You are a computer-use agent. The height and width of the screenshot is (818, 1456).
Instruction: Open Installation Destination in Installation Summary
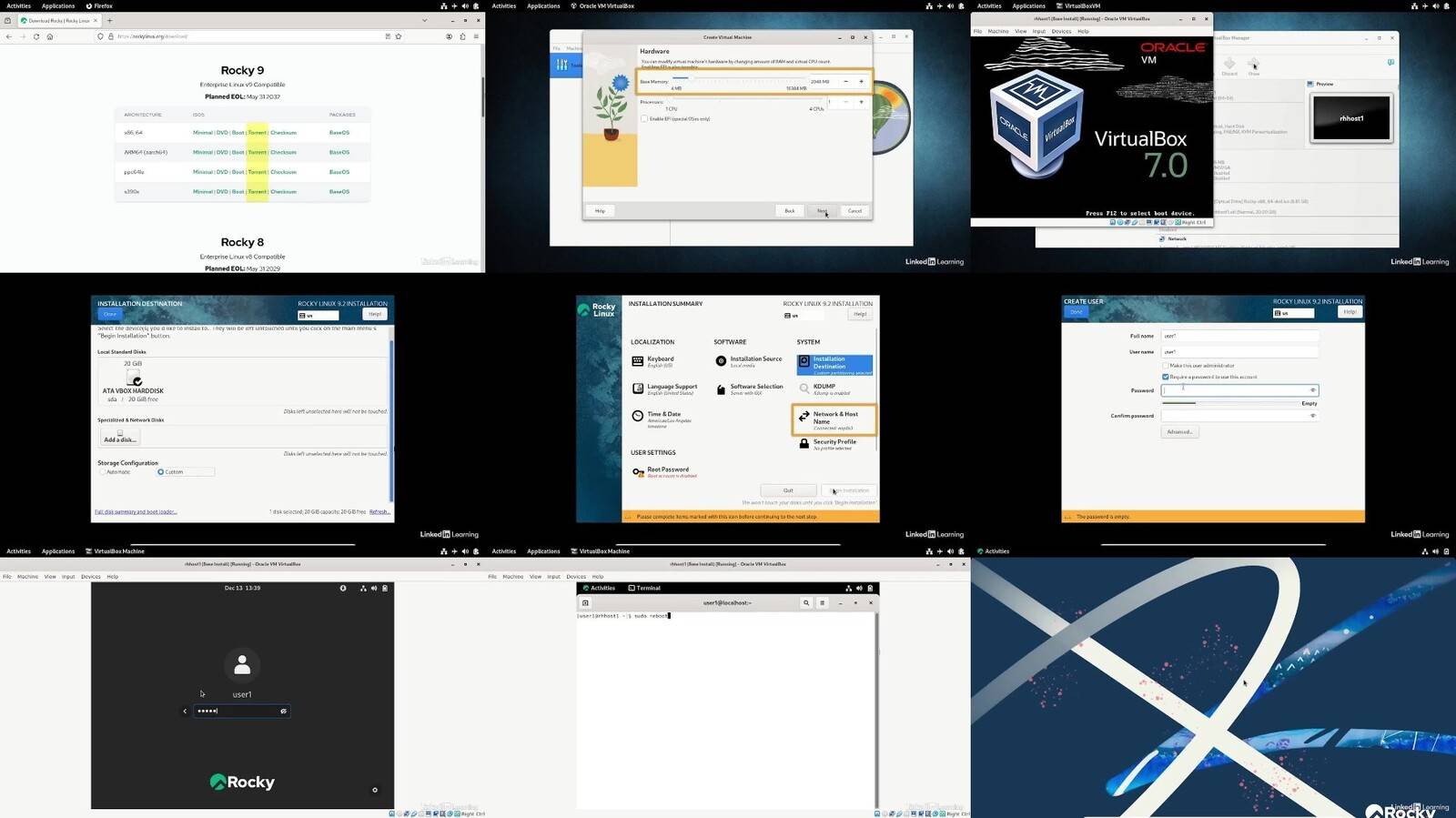(834, 365)
